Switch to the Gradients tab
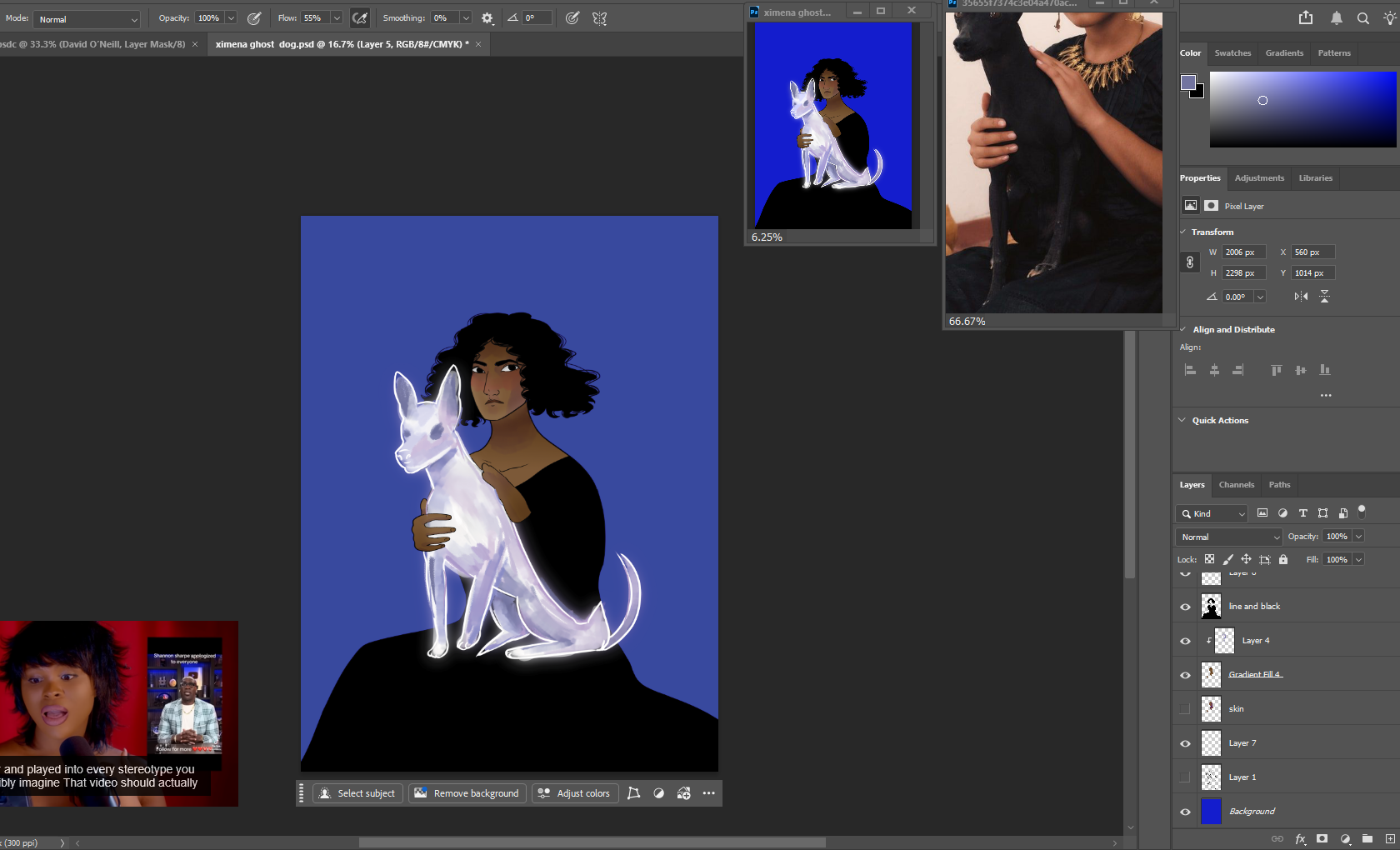1400x850 pixels. (x=1284, y=52)
